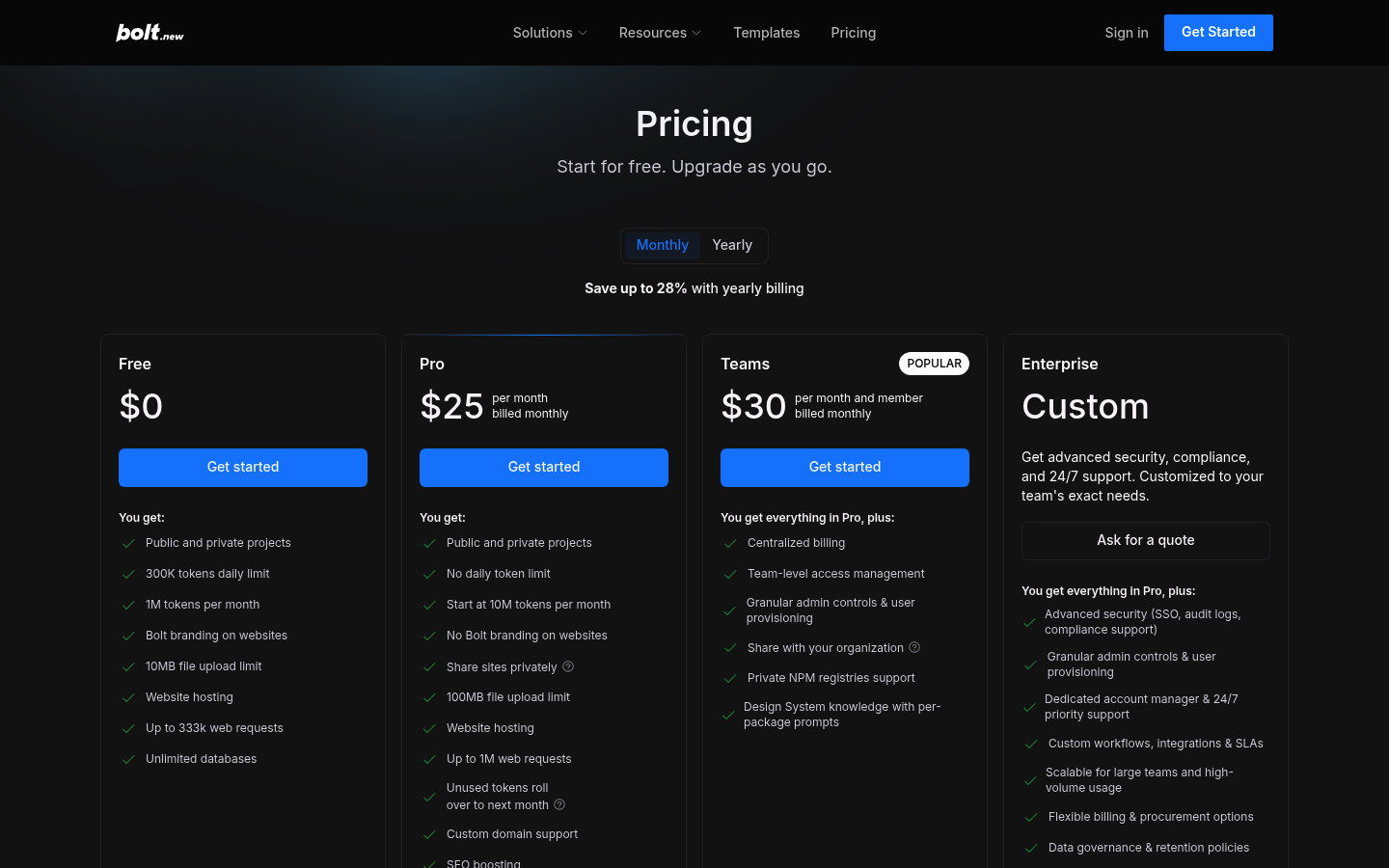Open the Pricing nav link
This screenshot has height=868, width=1389.
click(854, 33)
